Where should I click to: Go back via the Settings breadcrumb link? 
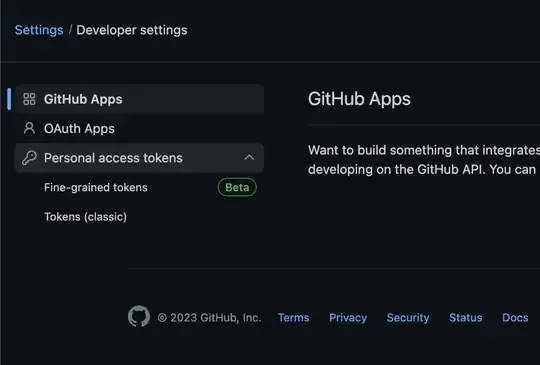[x=39, y=30]
